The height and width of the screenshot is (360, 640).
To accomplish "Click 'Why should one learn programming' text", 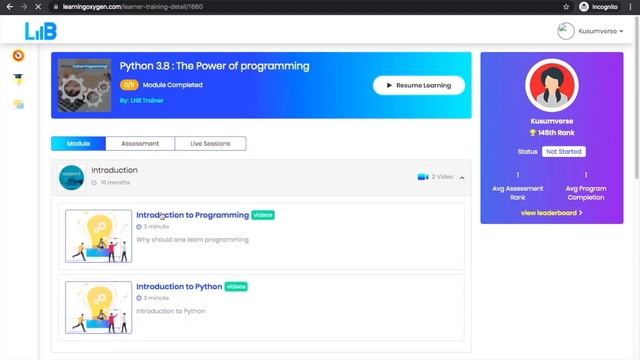I will pyautogui.click(x=192, y=240).
